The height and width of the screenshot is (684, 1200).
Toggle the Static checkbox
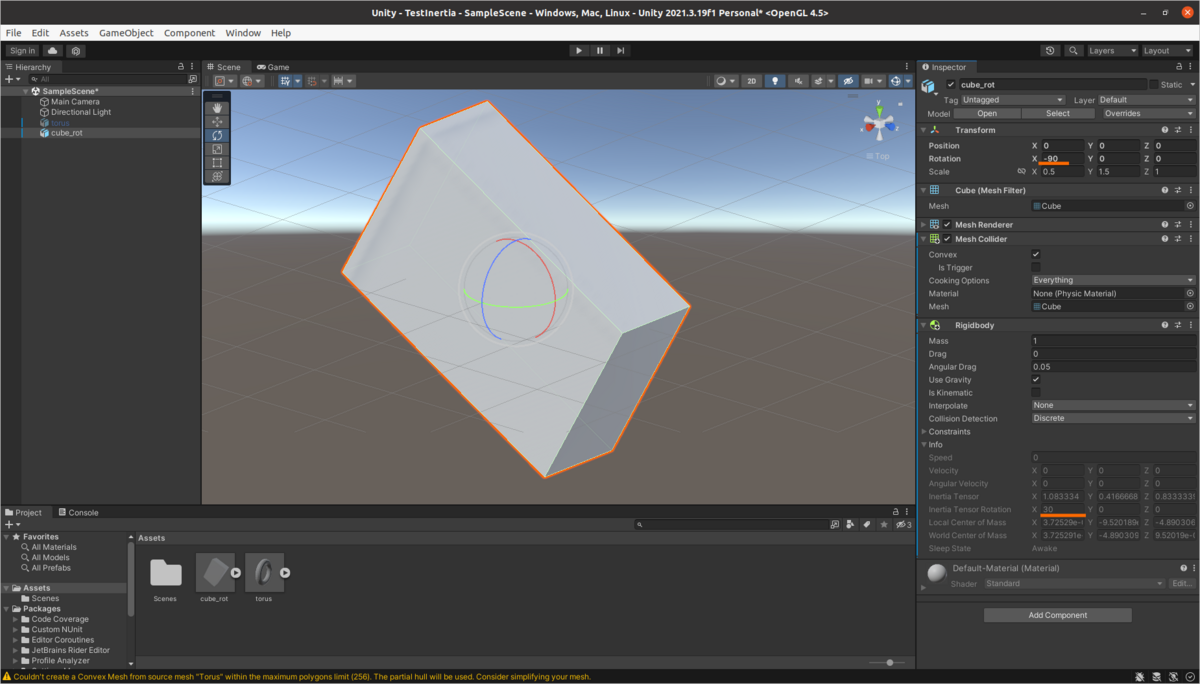coord(1154,85)
